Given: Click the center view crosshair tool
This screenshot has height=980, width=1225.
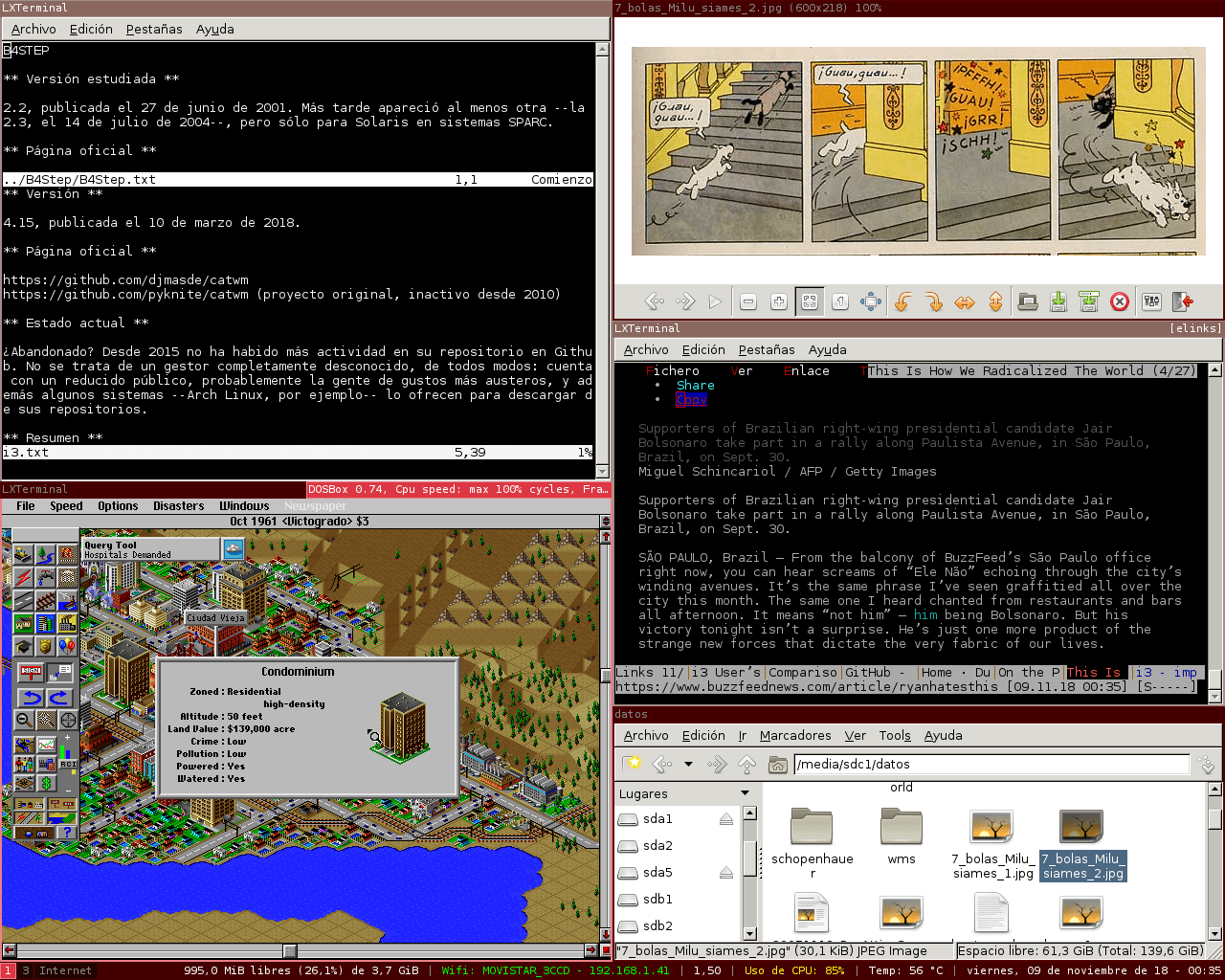Looking at the screenshot, I should click(69, 720).
